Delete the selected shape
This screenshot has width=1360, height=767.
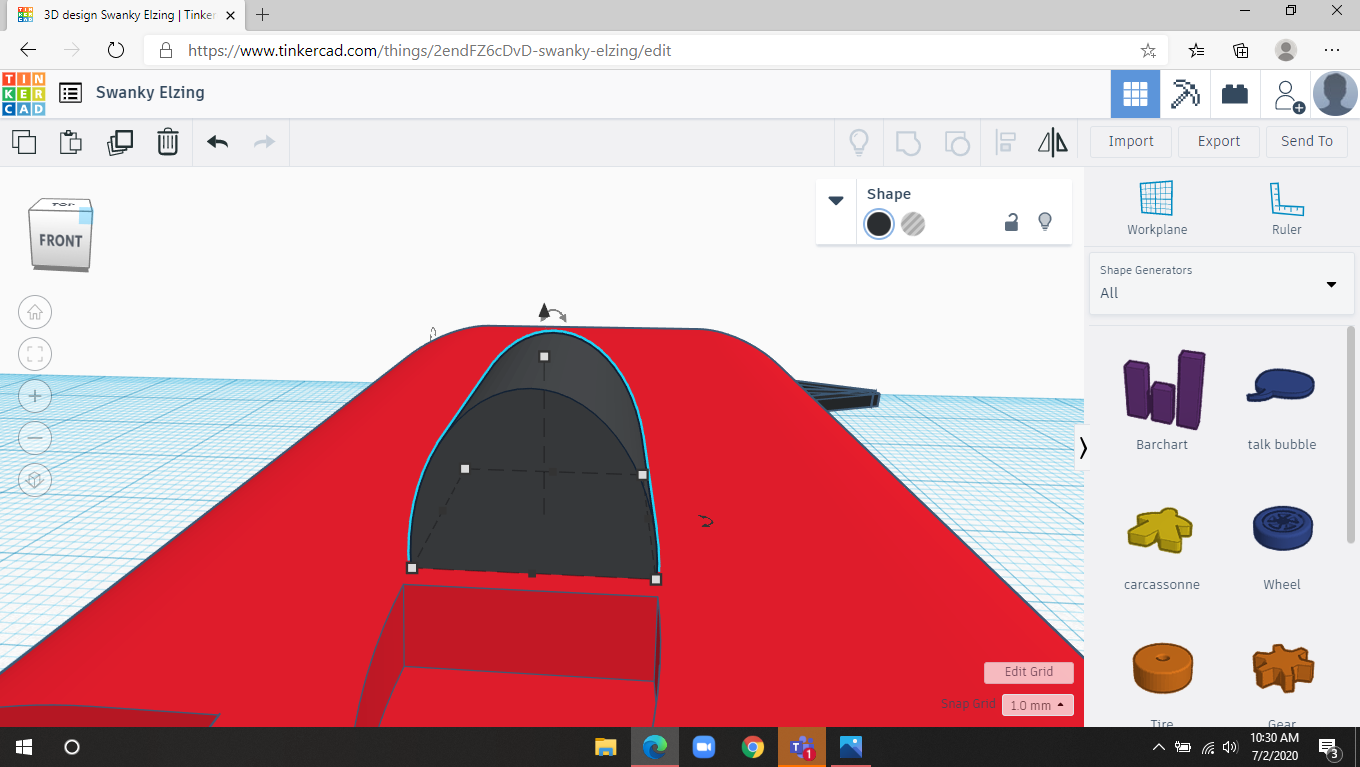[x=167, y=142]
